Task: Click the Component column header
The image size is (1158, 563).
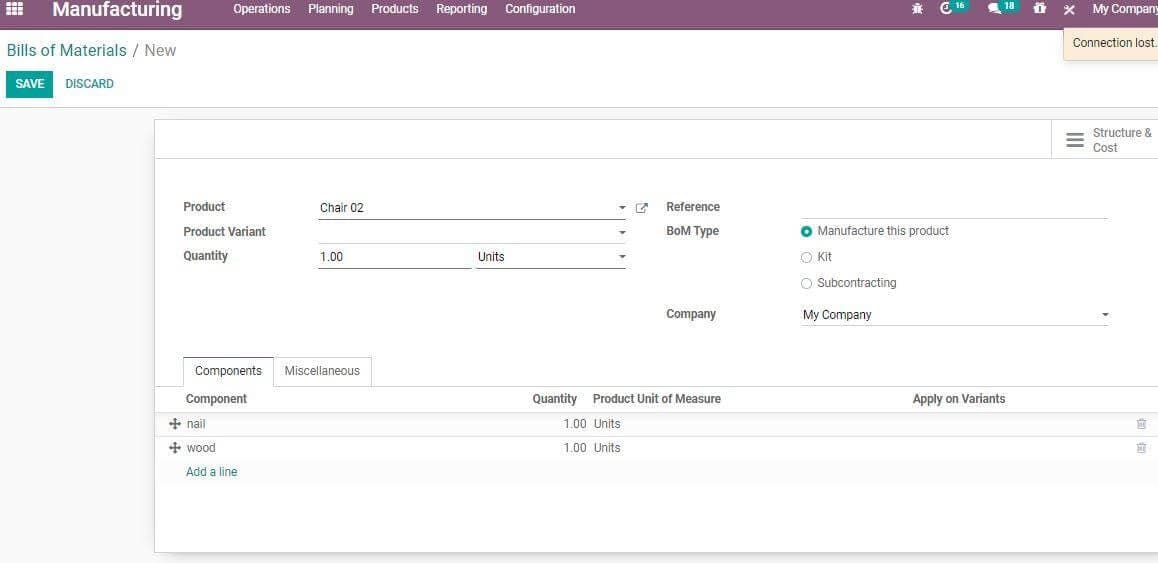Action: tap(216, 399)
